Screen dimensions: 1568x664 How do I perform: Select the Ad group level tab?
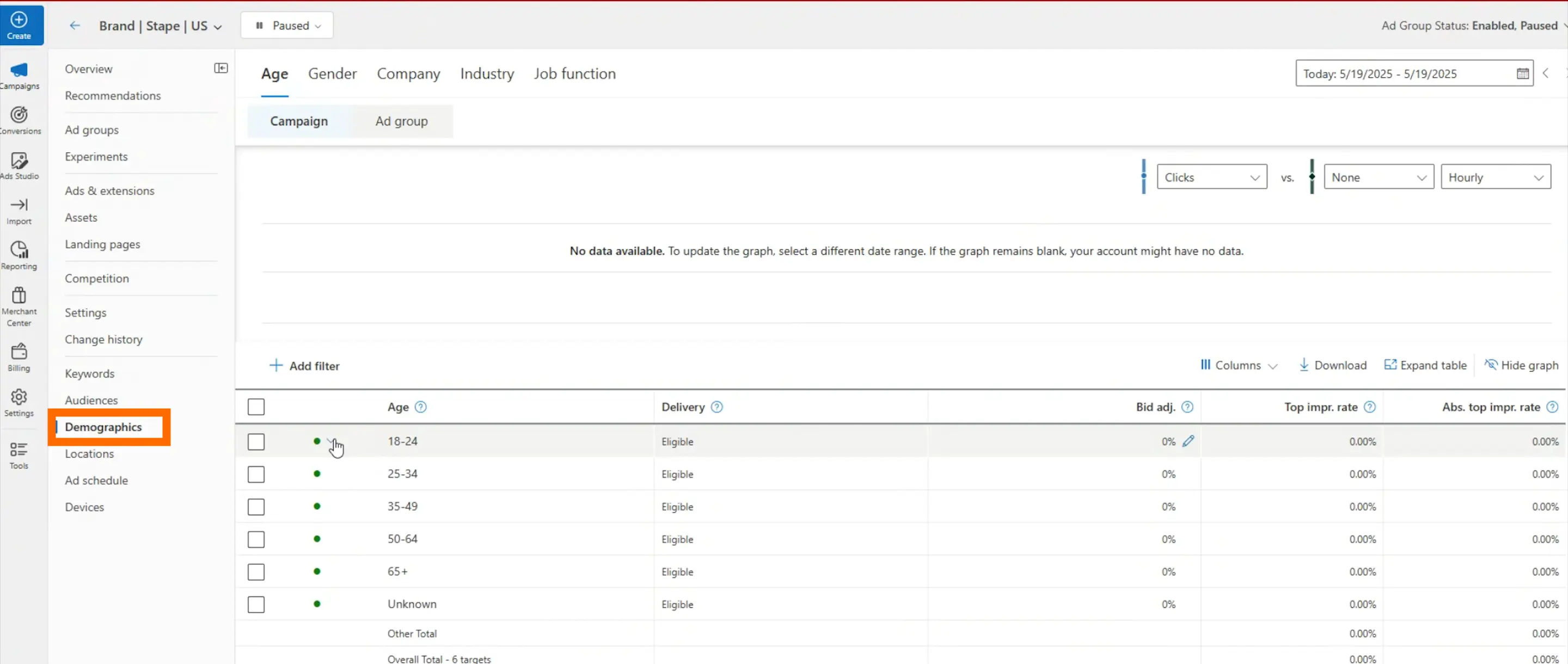point(402,121)
